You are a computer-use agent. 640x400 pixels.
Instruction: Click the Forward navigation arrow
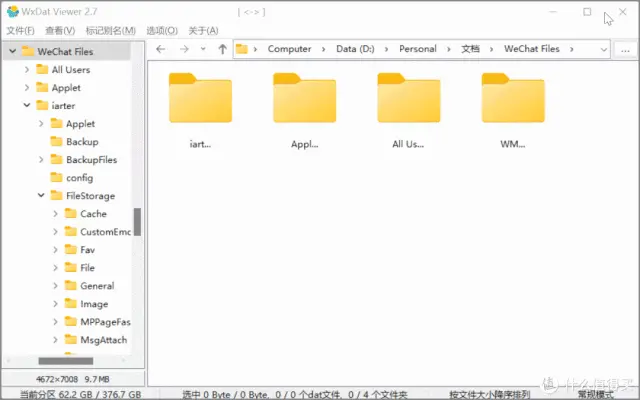click(x=184, y=49)
